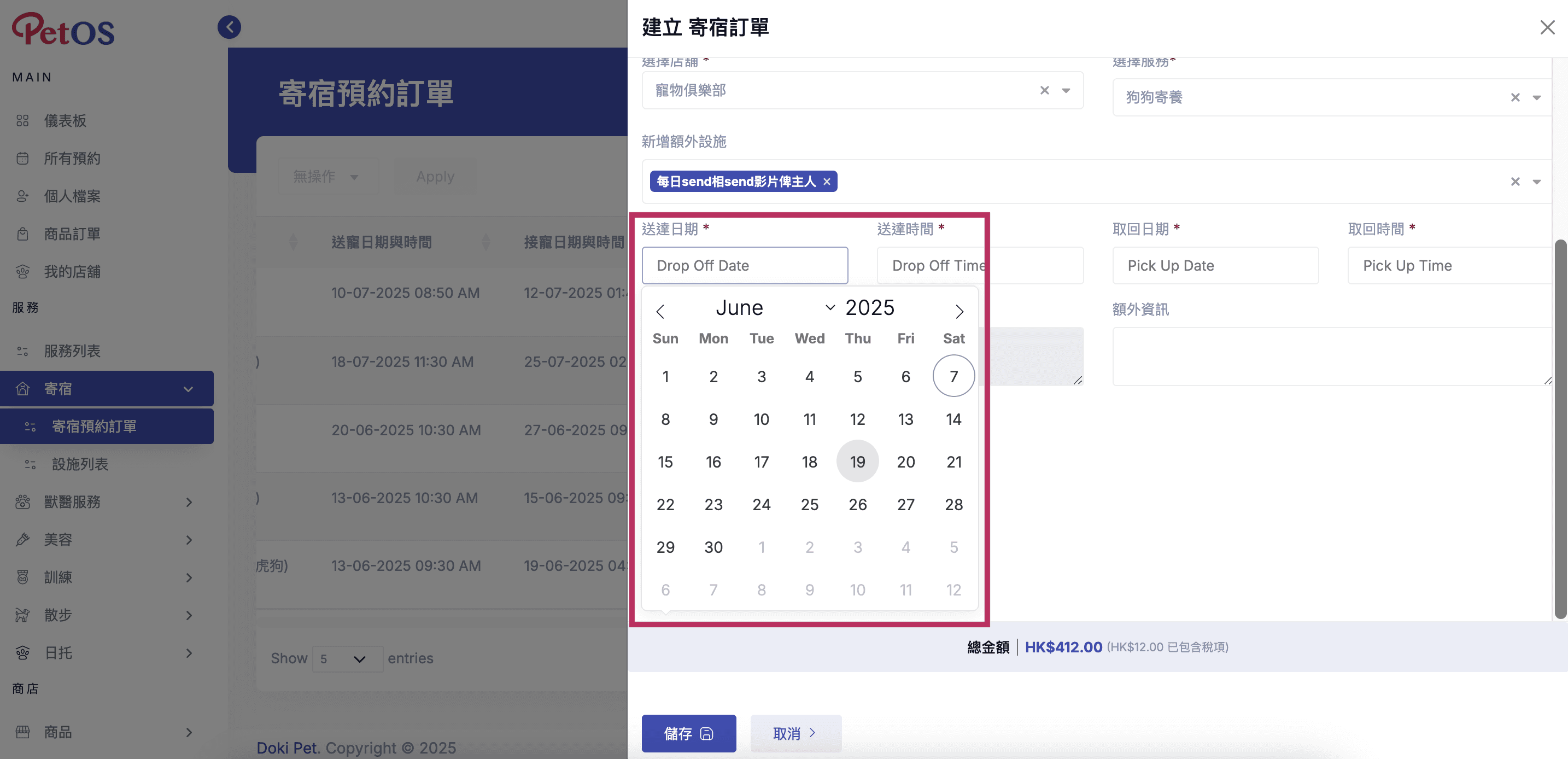Click the 訓練 icon

tap(22, 577)
